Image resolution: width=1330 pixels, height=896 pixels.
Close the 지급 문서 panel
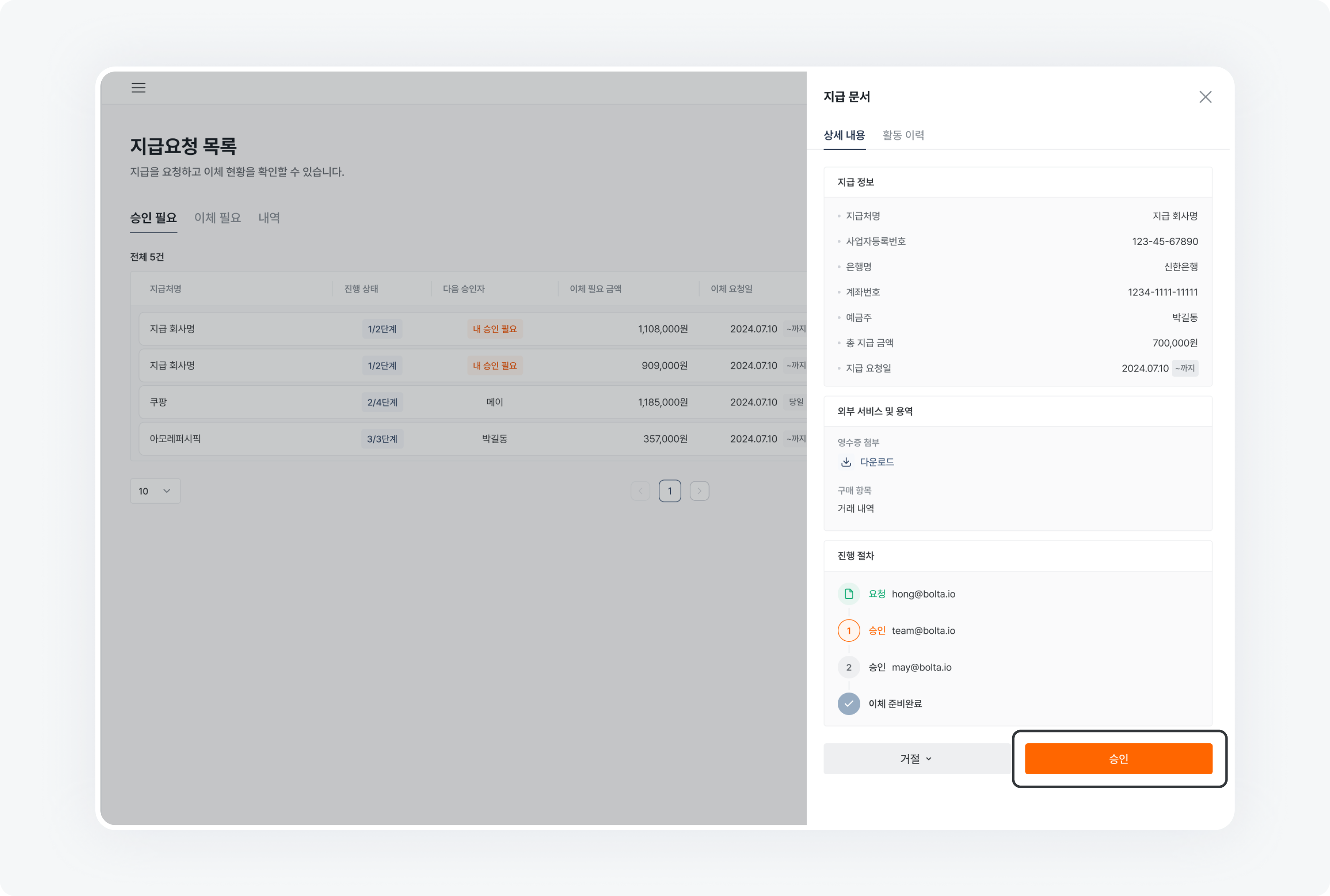tap(1205, 97)
